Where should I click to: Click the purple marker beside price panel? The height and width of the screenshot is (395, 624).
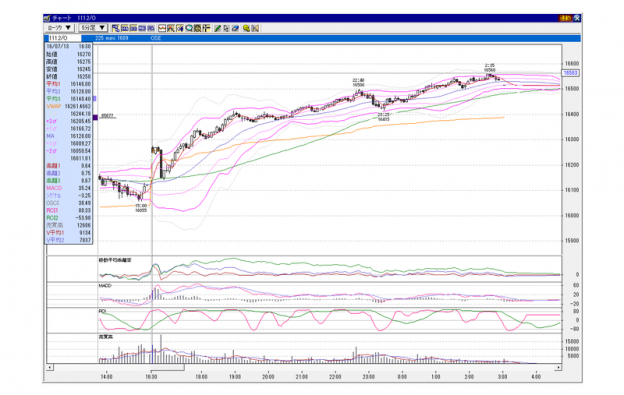coord(95,117)
